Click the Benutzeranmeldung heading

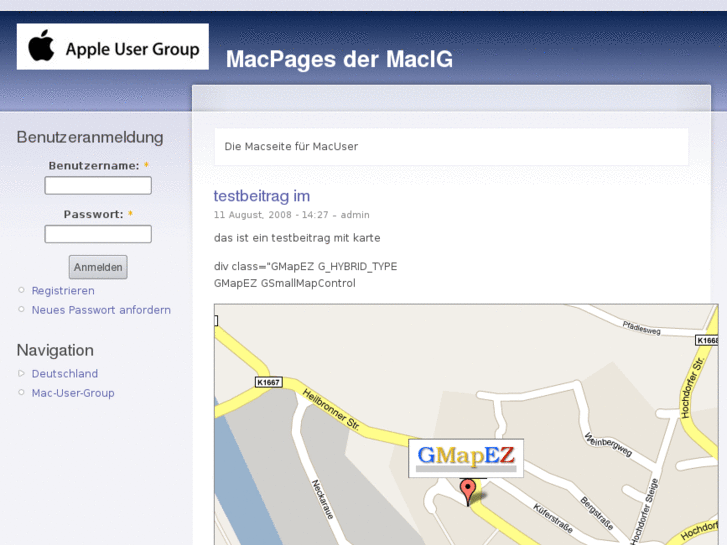(x=90, y=137)
